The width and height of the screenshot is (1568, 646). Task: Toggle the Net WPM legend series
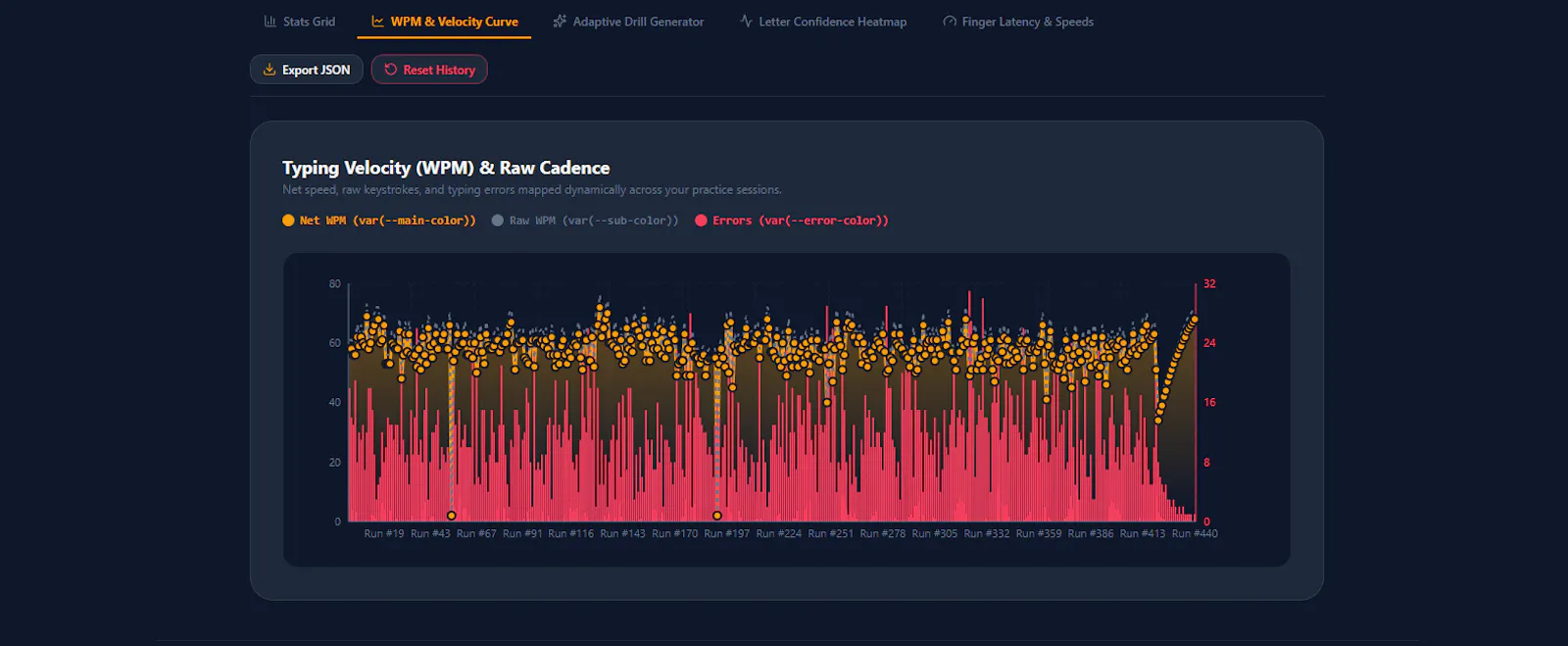coord(379,221)
